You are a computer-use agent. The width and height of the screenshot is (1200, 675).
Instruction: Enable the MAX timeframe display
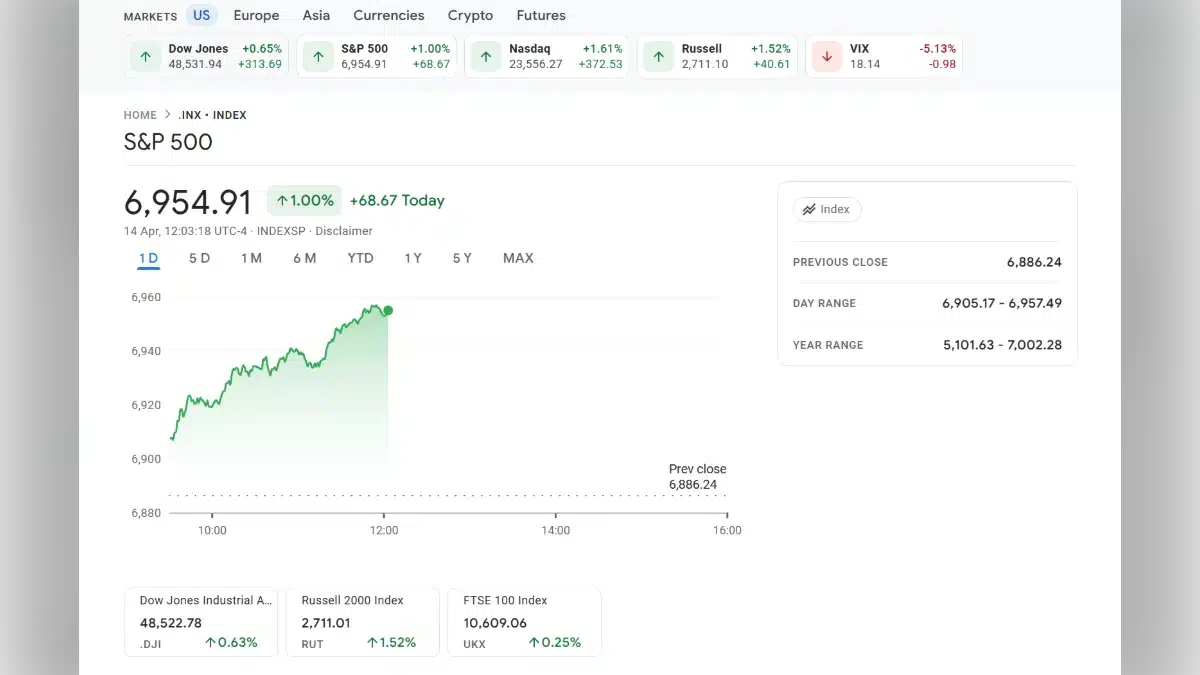pos(518,257)
